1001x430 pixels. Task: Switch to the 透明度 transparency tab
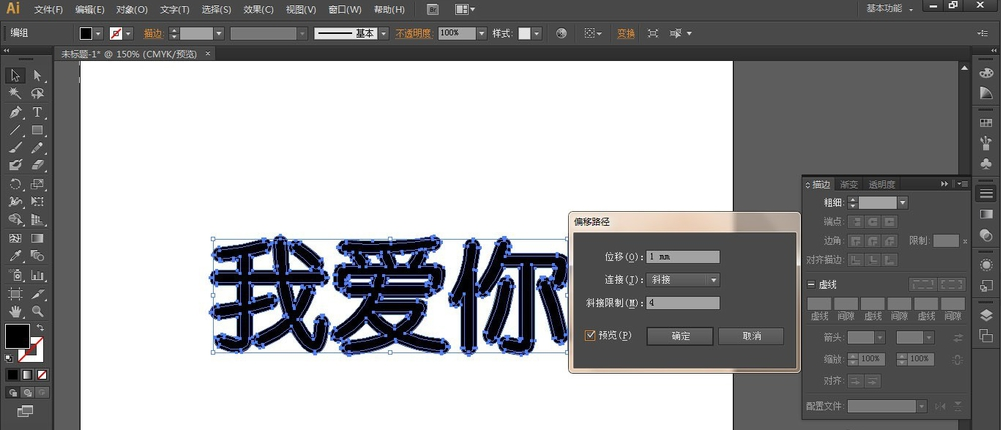(x=881, y=184)
